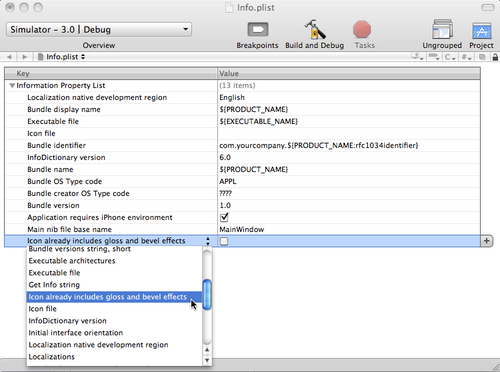500x372 pixels.
Task: Click the '${EXECUTABLE_NAME}' value cell
Action: point(349,122)
